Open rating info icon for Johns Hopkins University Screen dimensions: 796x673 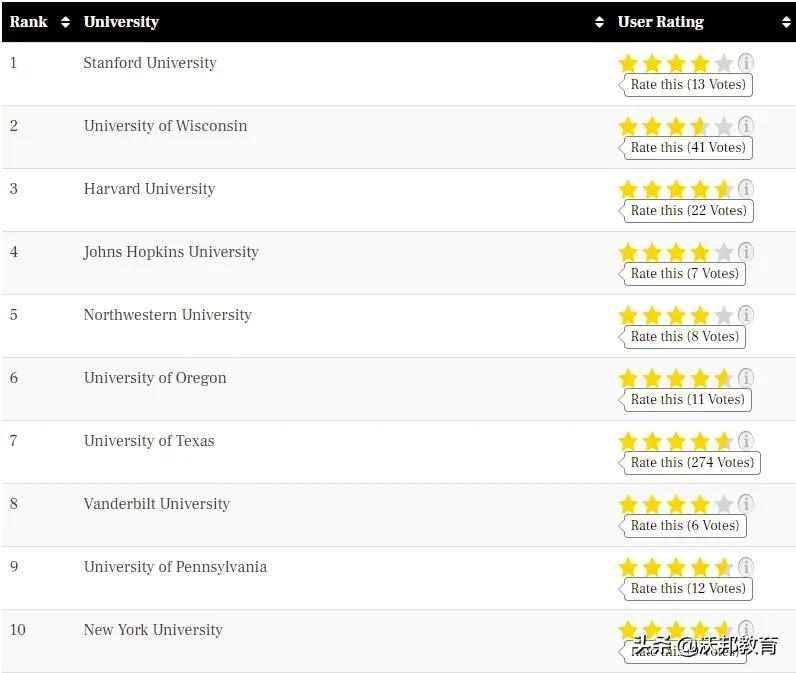point(746,252)
